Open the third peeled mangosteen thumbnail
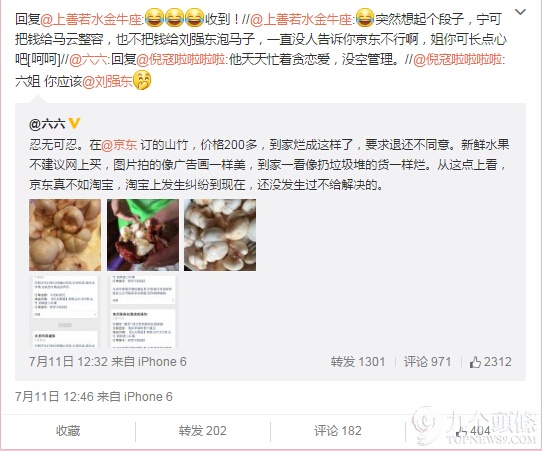This screenshot has height=451, width=542. [220, 235]
